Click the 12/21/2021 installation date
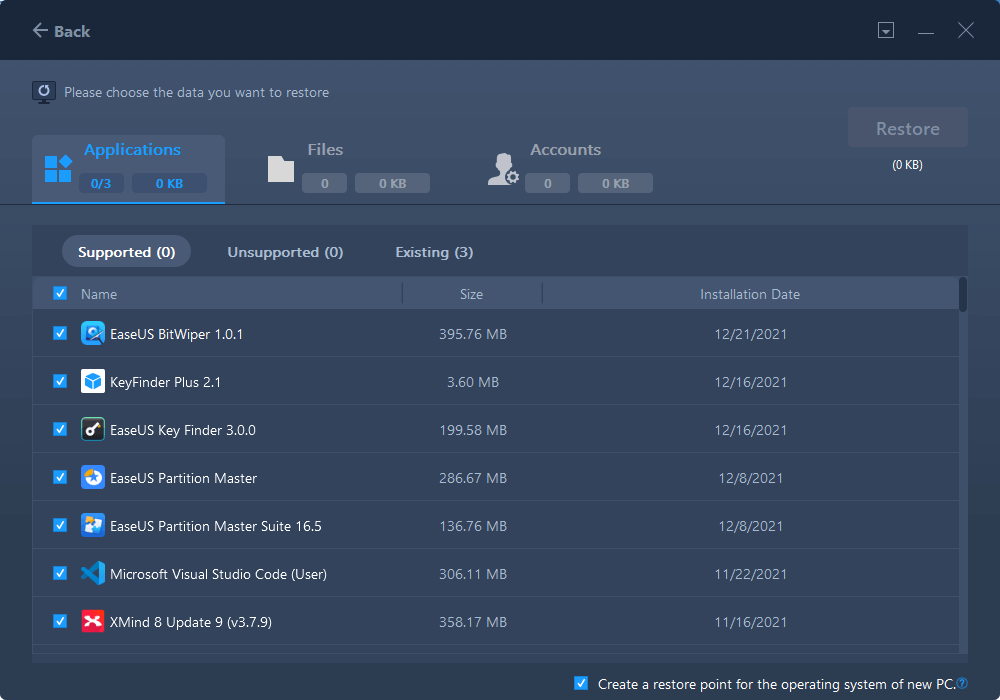 (x=751, y=334)
